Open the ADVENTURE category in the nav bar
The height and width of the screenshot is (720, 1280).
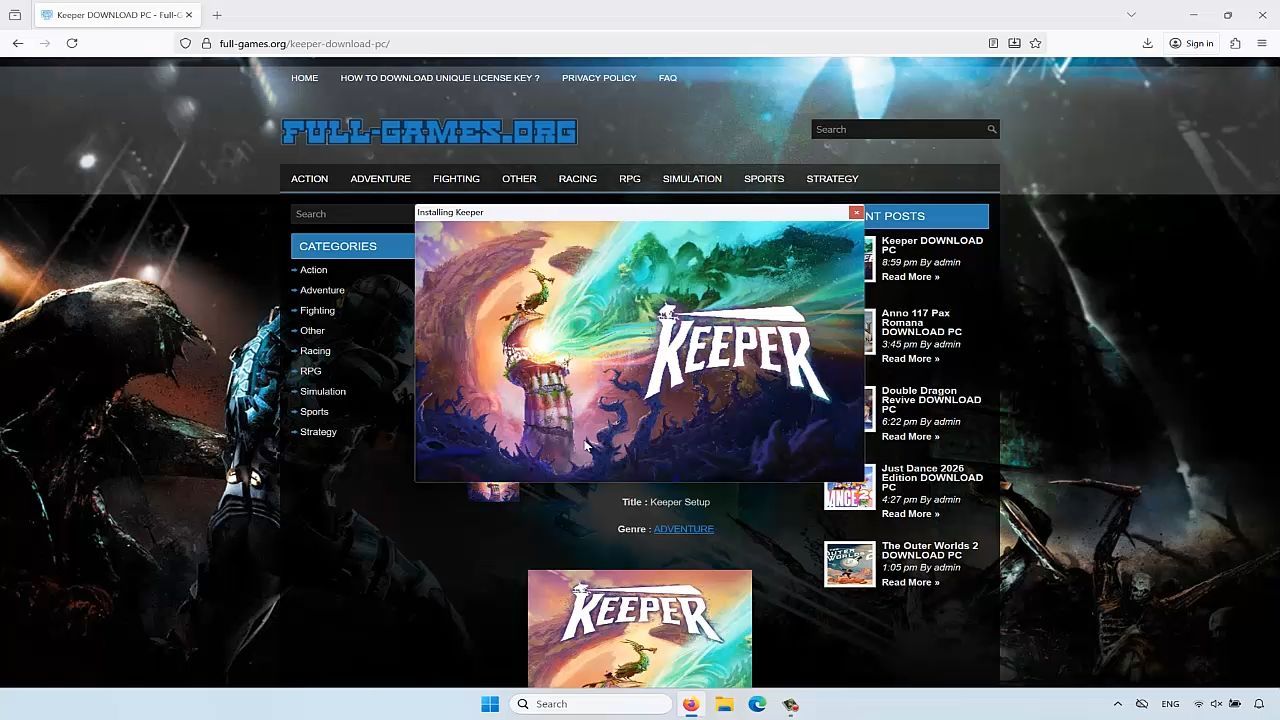coord(380,179)
